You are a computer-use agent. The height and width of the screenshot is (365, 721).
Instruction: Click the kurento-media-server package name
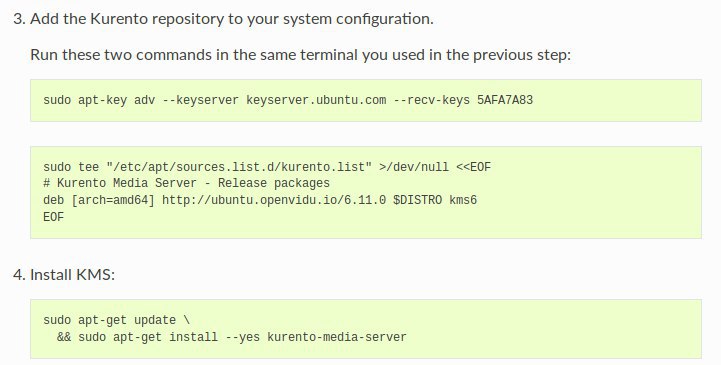pyautogui.click(x=337, y=337)
